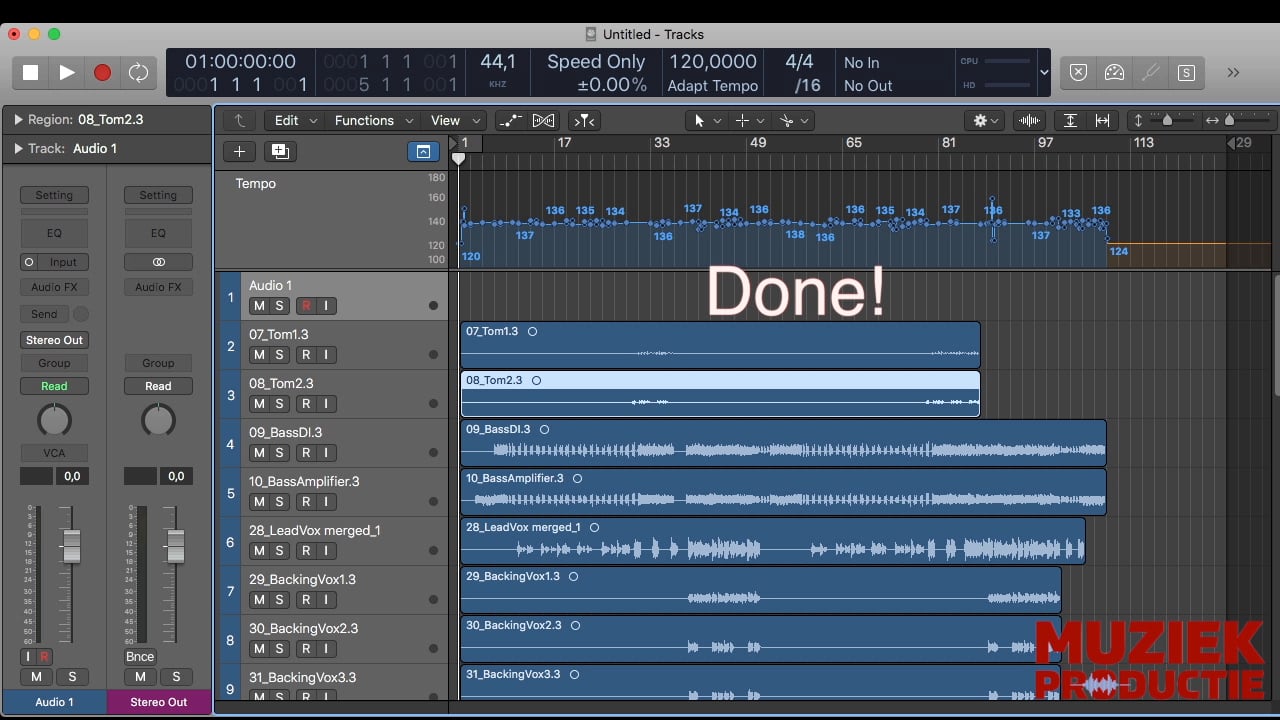This screenshot has width=1280, height=720.
Task: Solo the Stereo Out channel strip
Action: click(176, 677)
